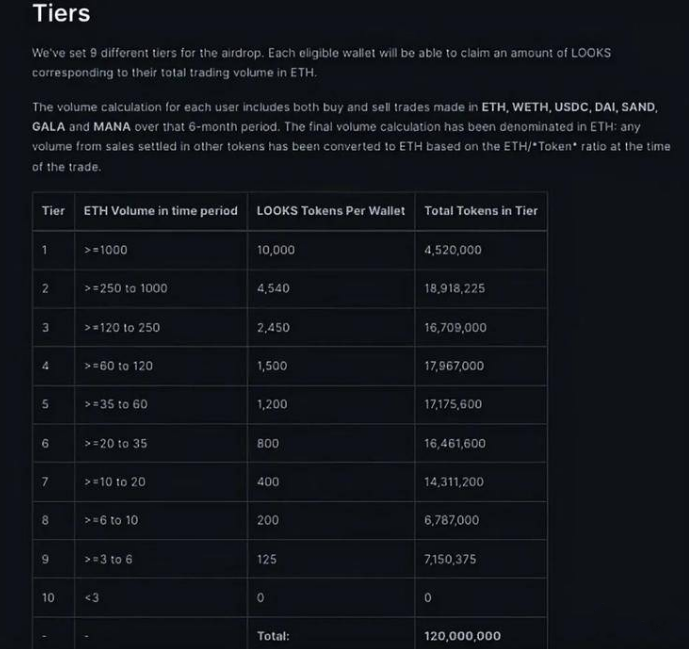Select the 6,787,000 total cell

[481, 520]
